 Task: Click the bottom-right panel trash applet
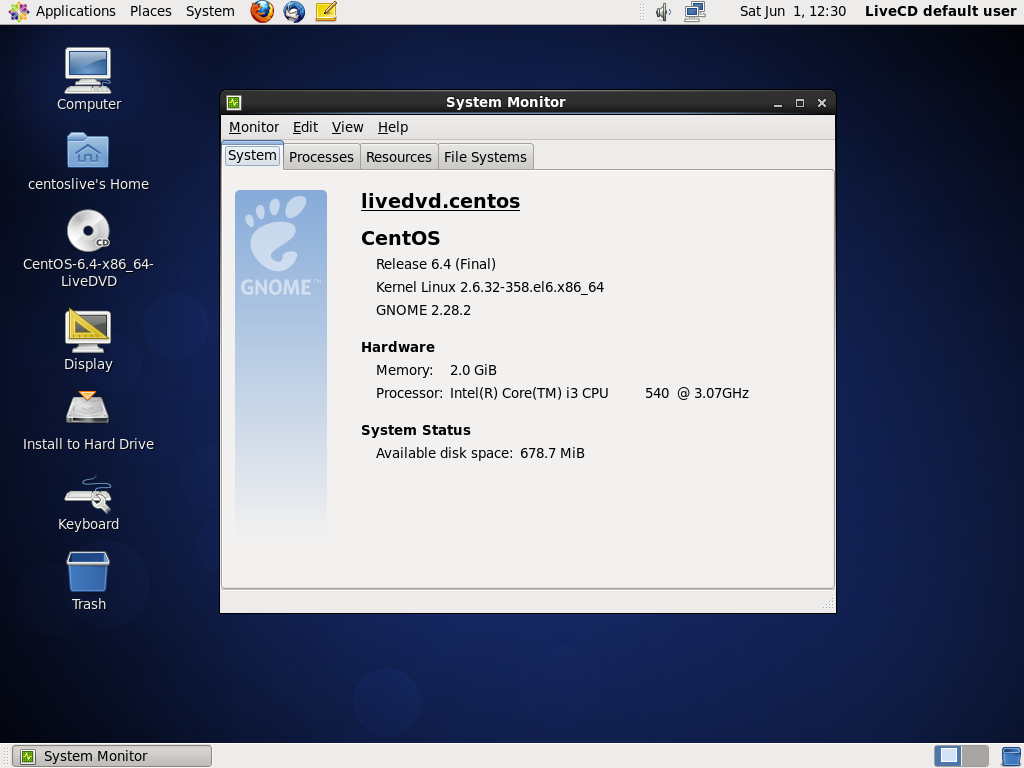coord(1012,756)
